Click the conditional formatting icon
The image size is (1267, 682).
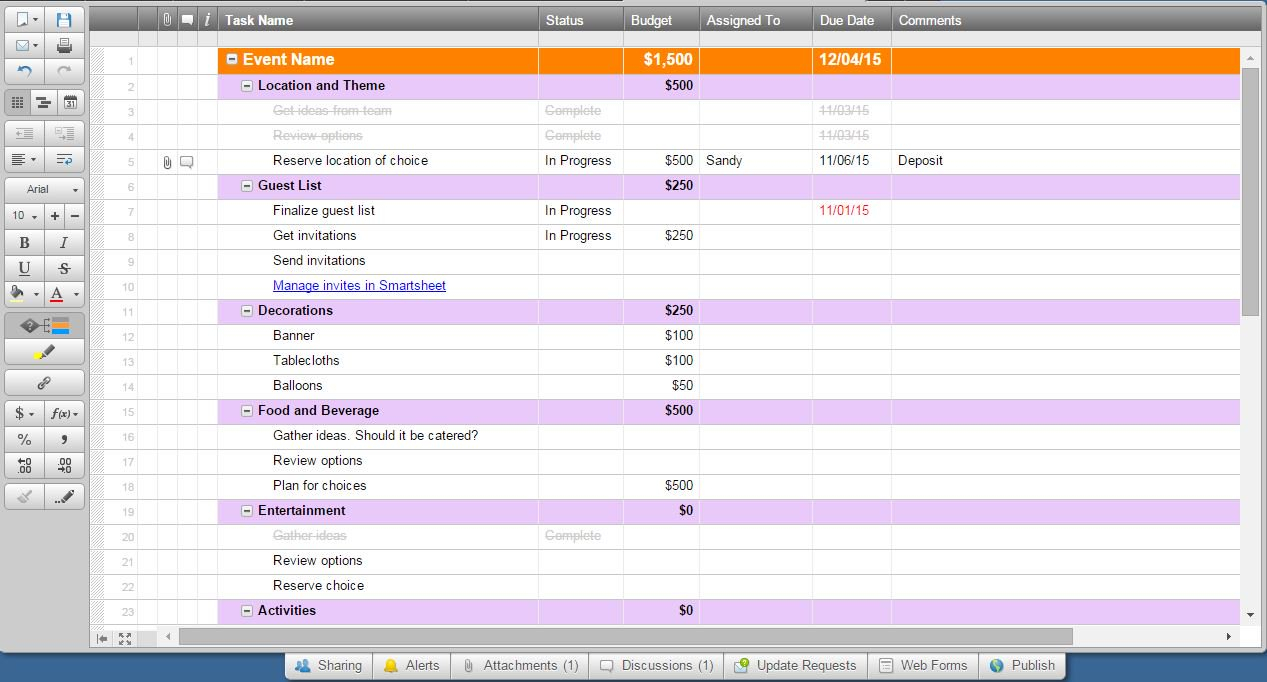pos(44,326)
